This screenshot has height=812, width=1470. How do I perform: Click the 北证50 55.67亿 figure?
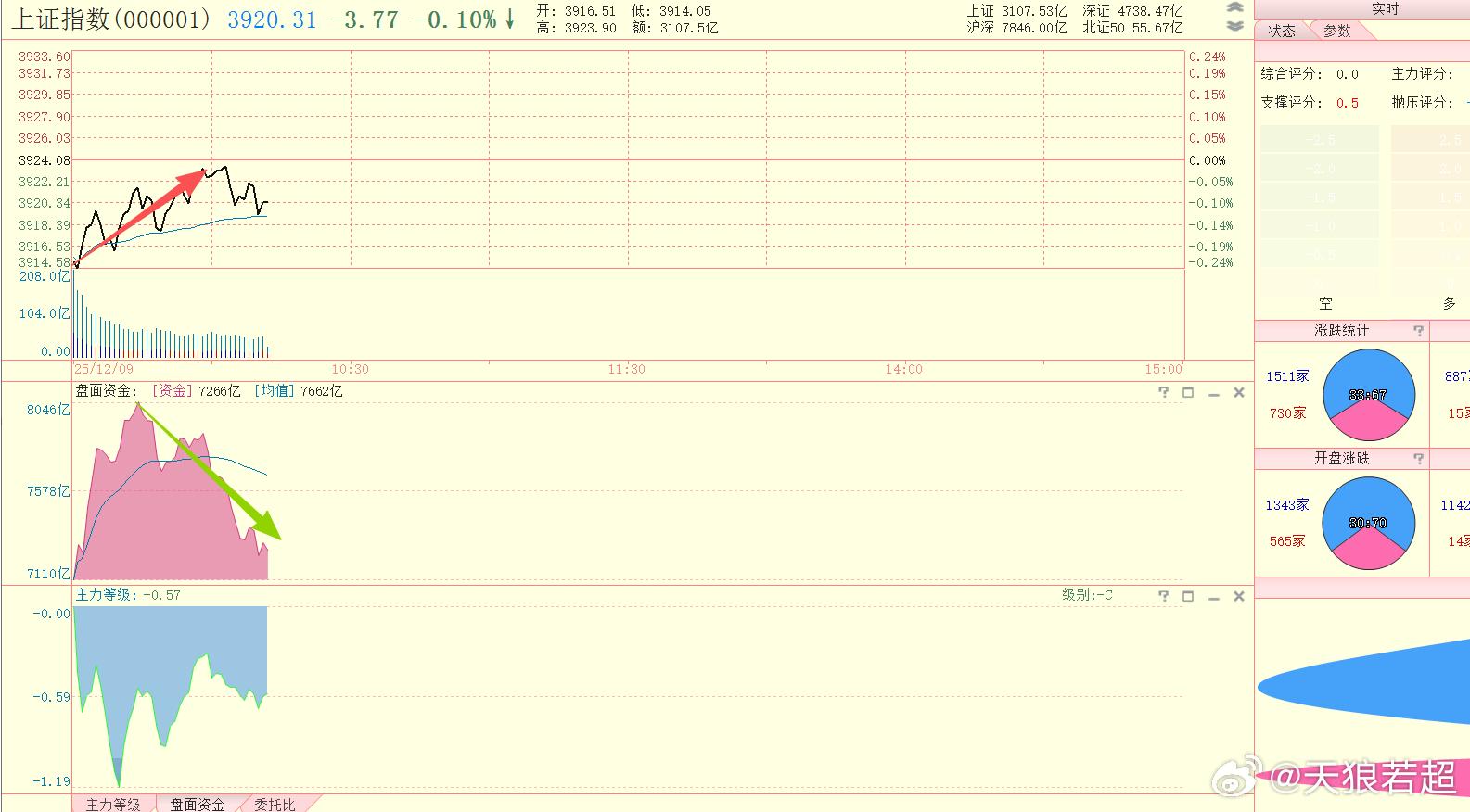click(1132, 28)
